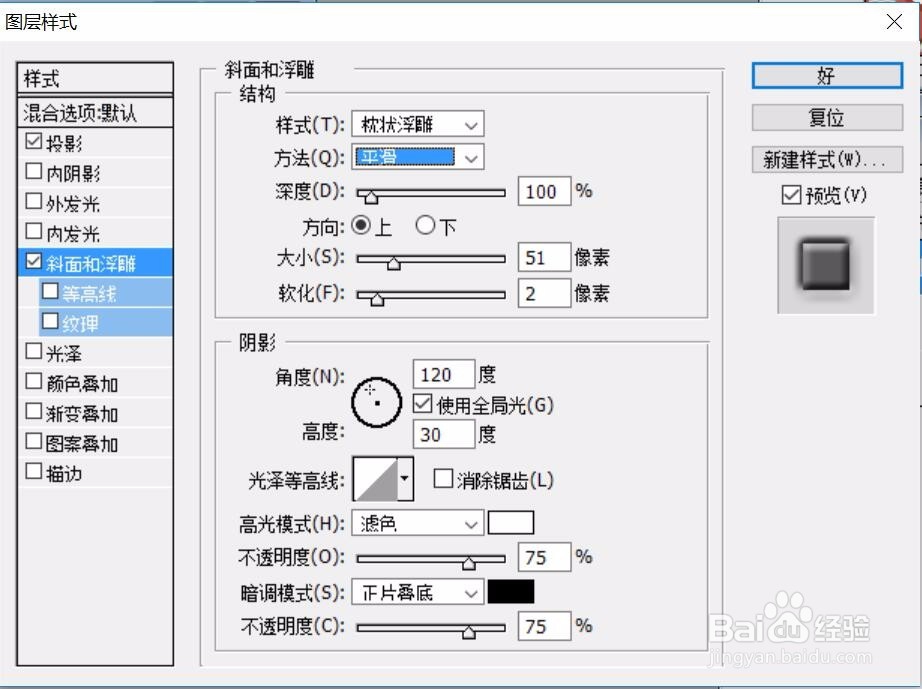Open the 暗调模式 shadow mode dropdown
Screen dimensions: 922x689
click(417, 592)
